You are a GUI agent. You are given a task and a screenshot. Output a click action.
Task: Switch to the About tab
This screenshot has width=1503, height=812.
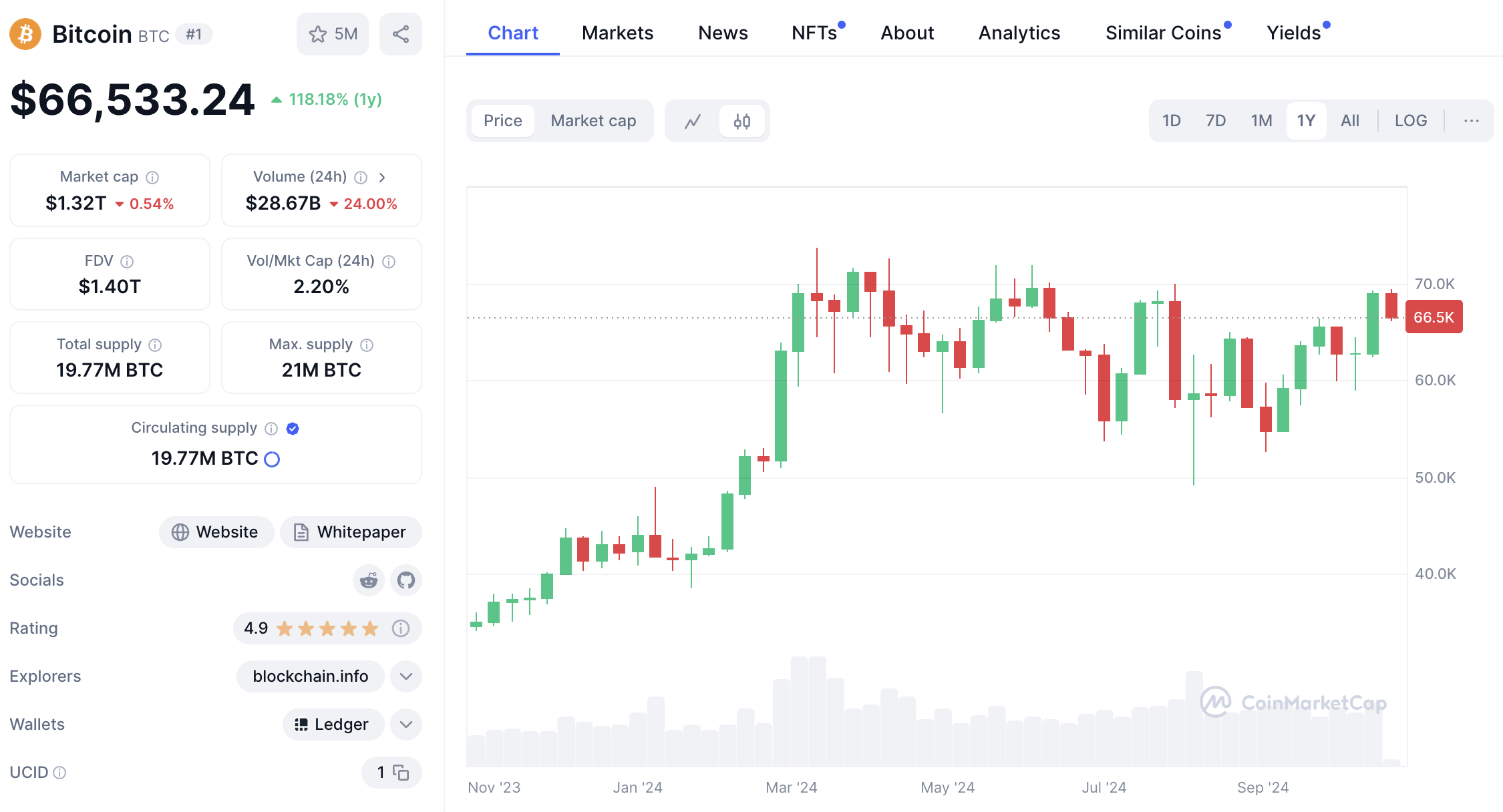[x=907, y=33]
